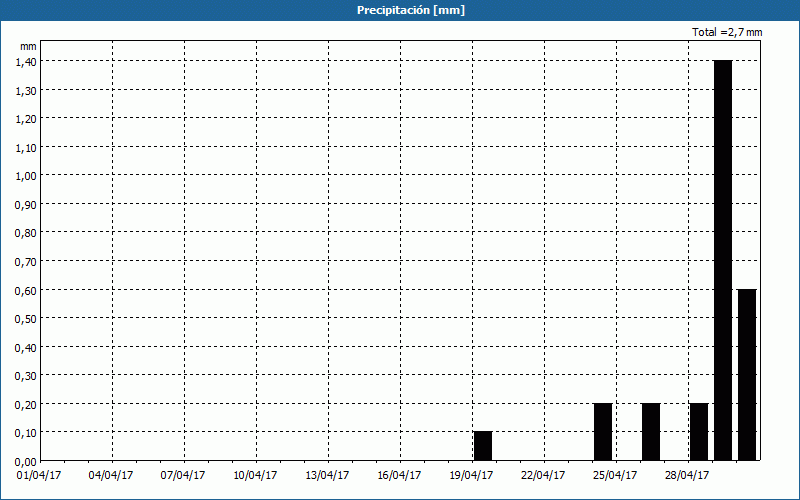Click the y-axis value 0,80
800x500 pixels.
click(25, 233)
